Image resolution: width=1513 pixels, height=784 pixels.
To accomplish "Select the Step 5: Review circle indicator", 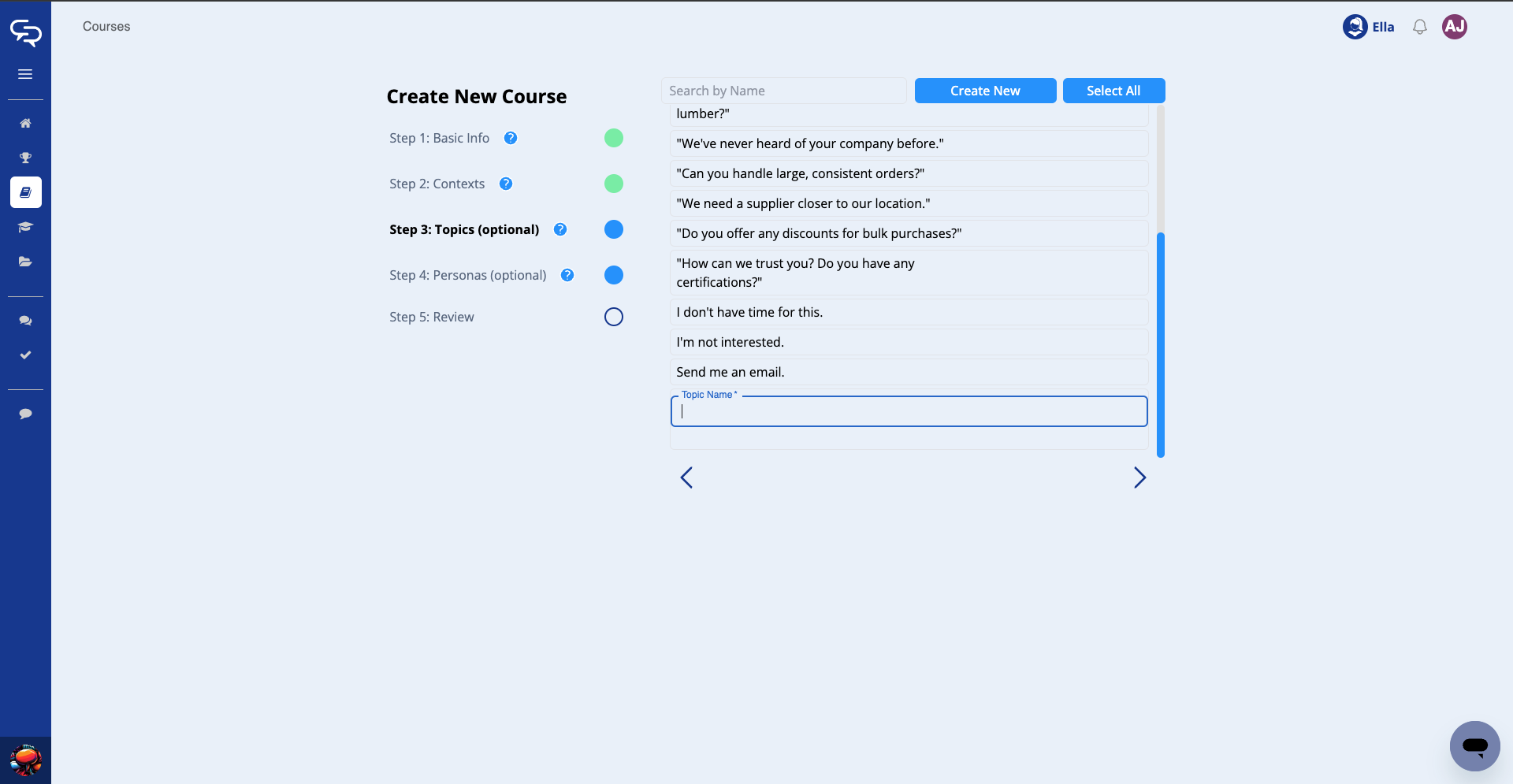I will point(613,317).
